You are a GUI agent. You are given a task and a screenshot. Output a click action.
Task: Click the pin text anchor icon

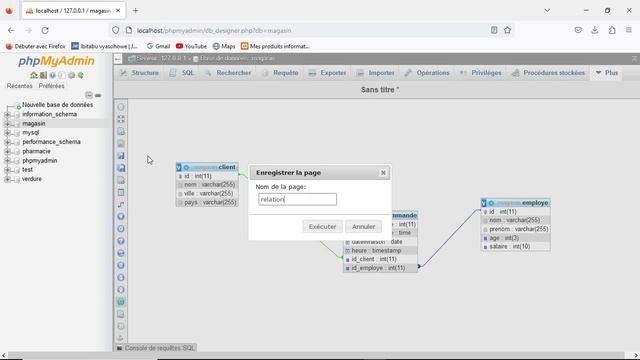121,338
